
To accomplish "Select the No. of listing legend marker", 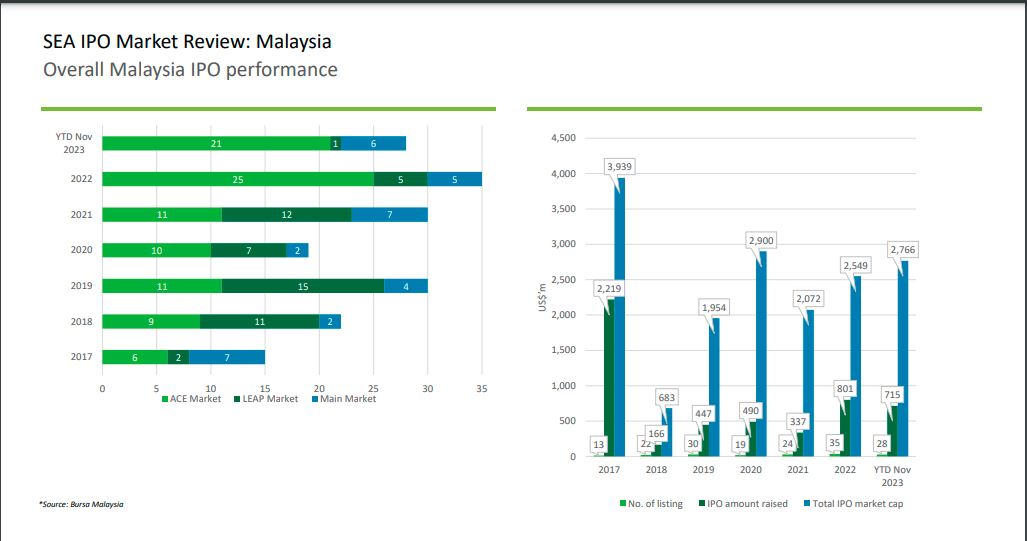I will tap(623, 504).
